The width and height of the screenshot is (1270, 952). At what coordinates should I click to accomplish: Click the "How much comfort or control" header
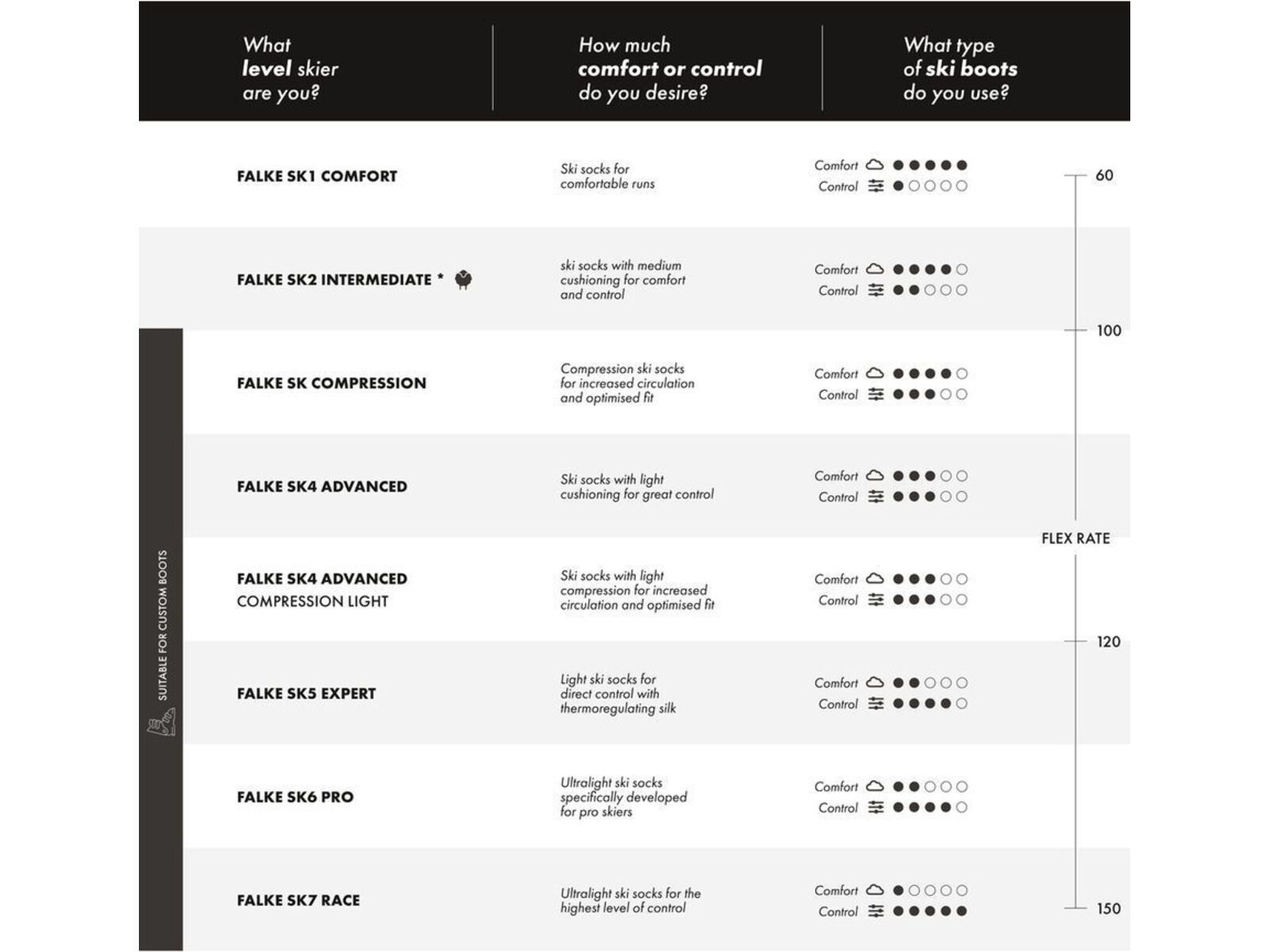(x=669, y=69)
